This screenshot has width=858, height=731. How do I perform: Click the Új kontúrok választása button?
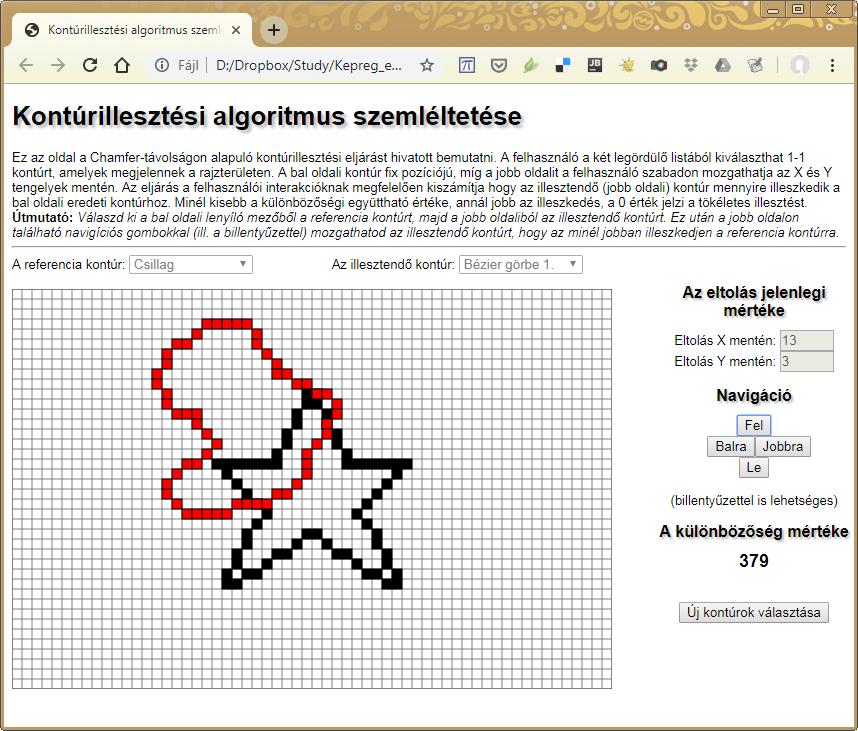pyautogui.click(x=753, y=612)
